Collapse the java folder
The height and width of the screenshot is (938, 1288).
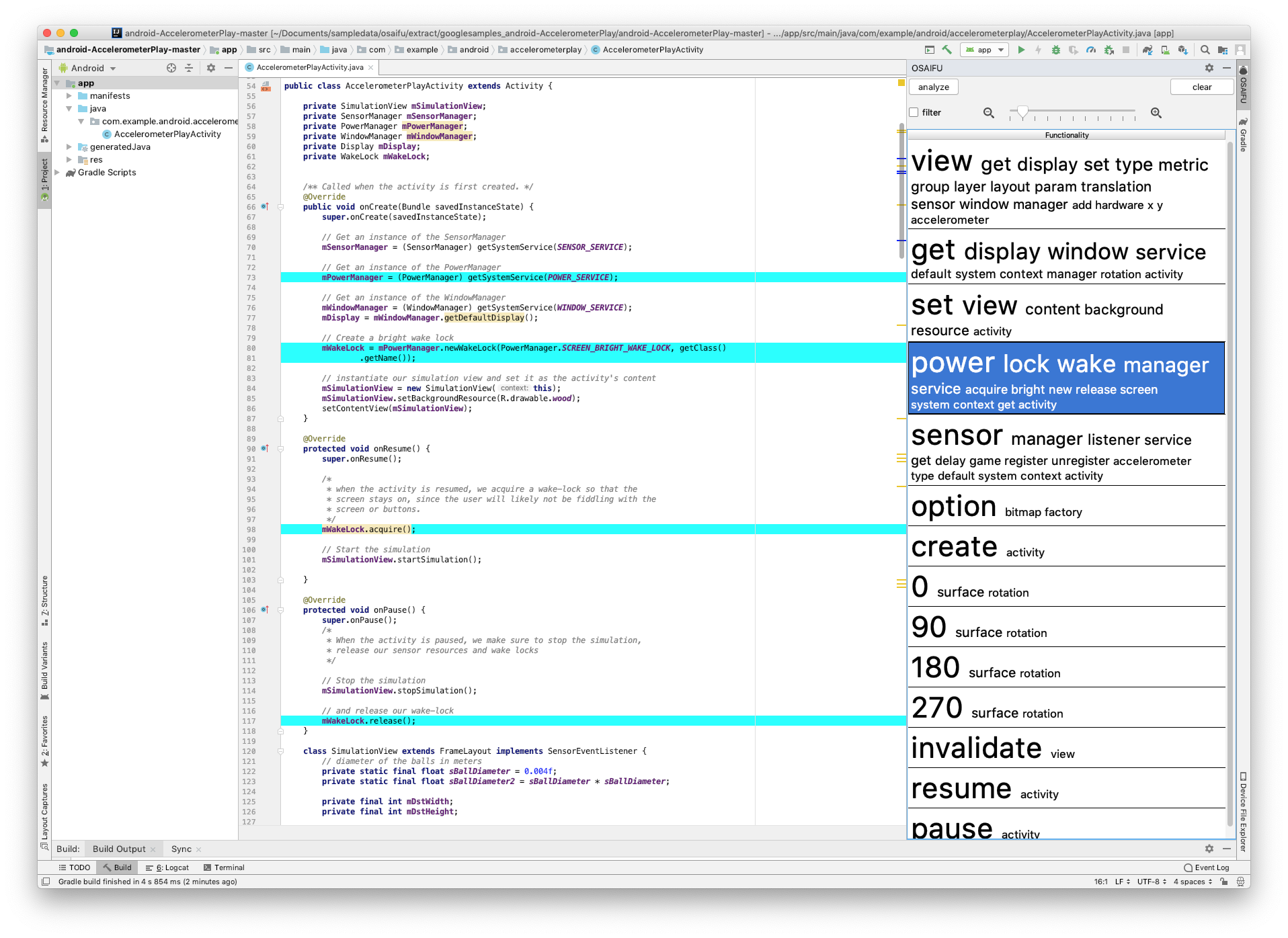coord(69,109)
